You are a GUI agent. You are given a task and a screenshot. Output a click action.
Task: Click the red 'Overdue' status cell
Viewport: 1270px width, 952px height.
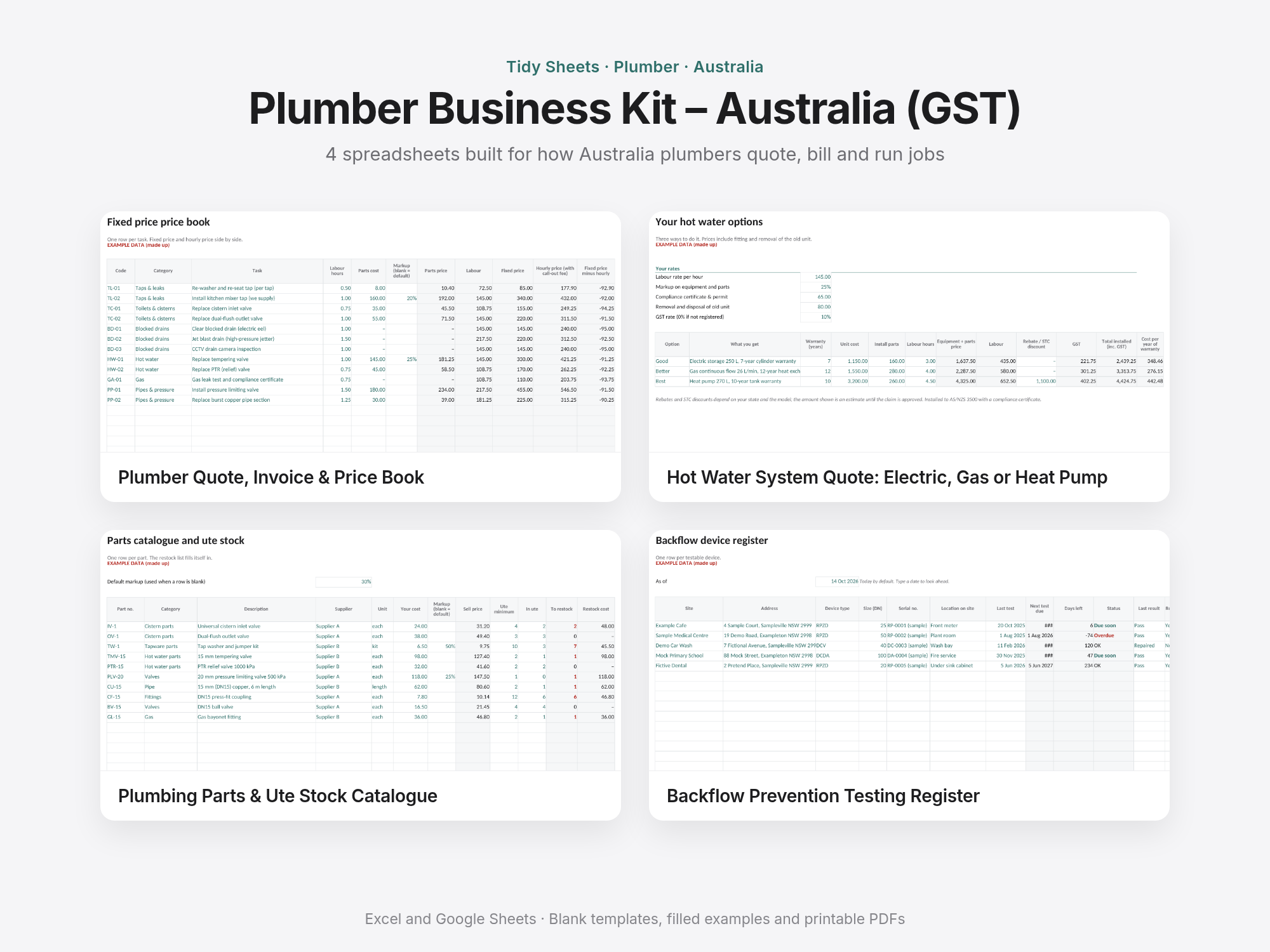(x=1114, y=635)
